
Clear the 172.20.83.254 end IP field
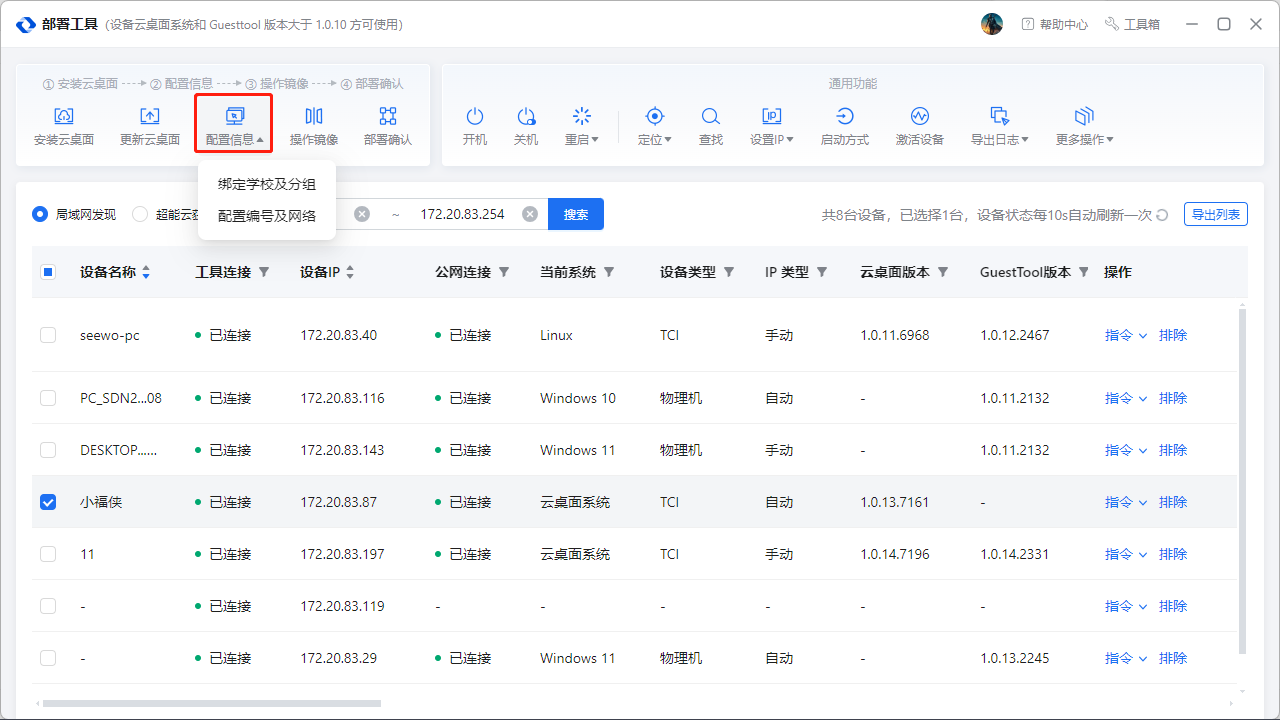[530, 214]
